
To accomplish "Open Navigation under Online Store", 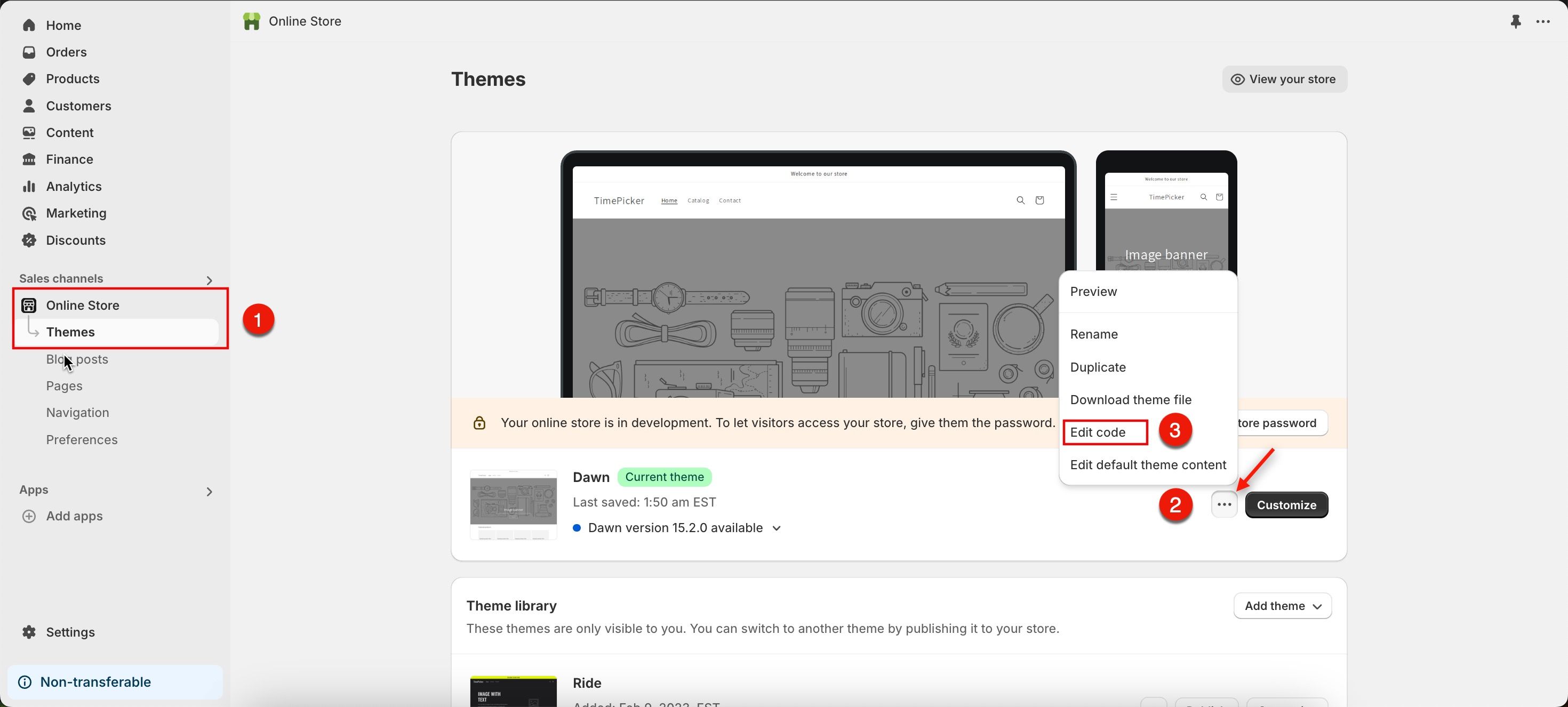I will (x=77, y=412).
